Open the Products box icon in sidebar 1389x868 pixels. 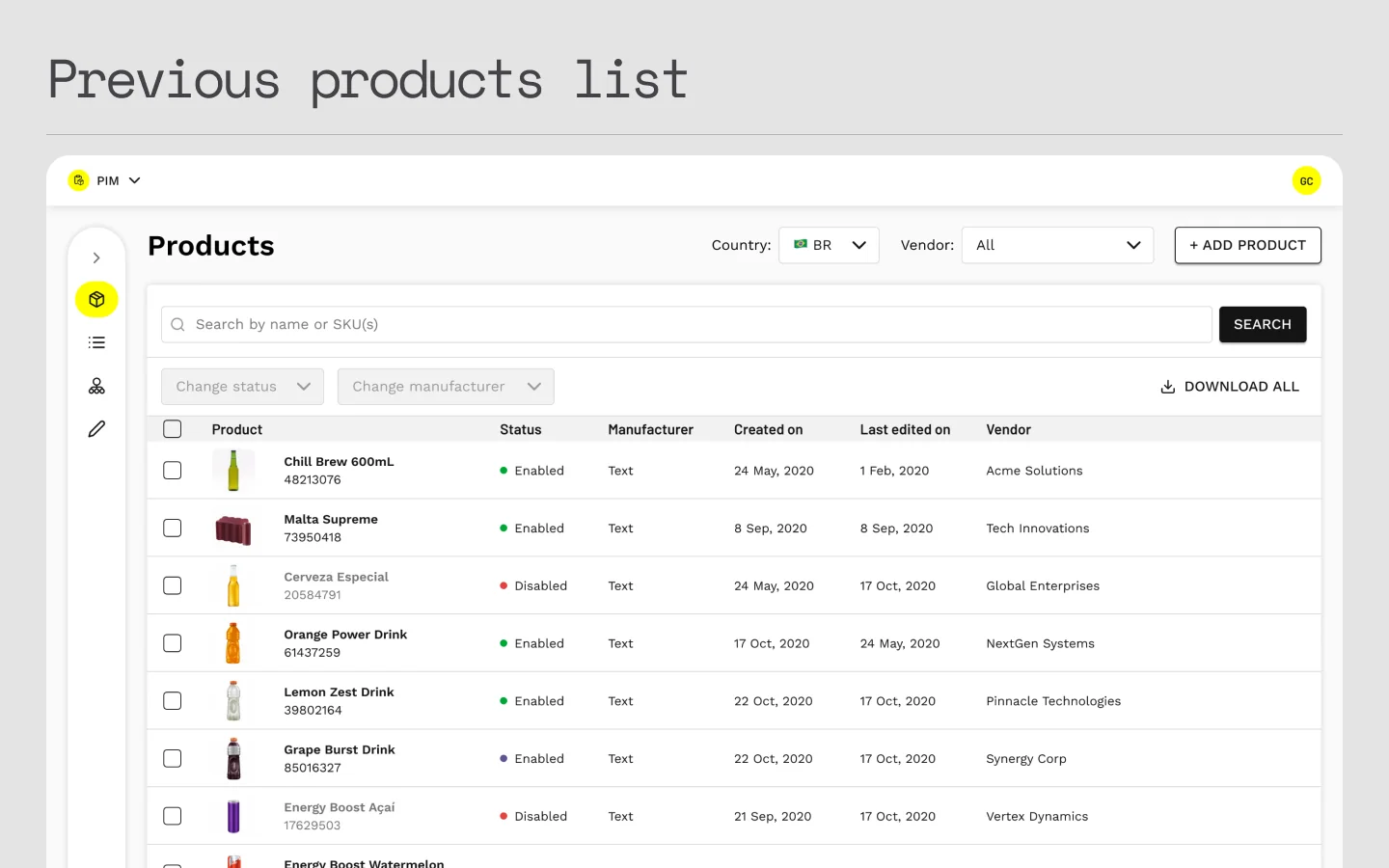point(96,300)
